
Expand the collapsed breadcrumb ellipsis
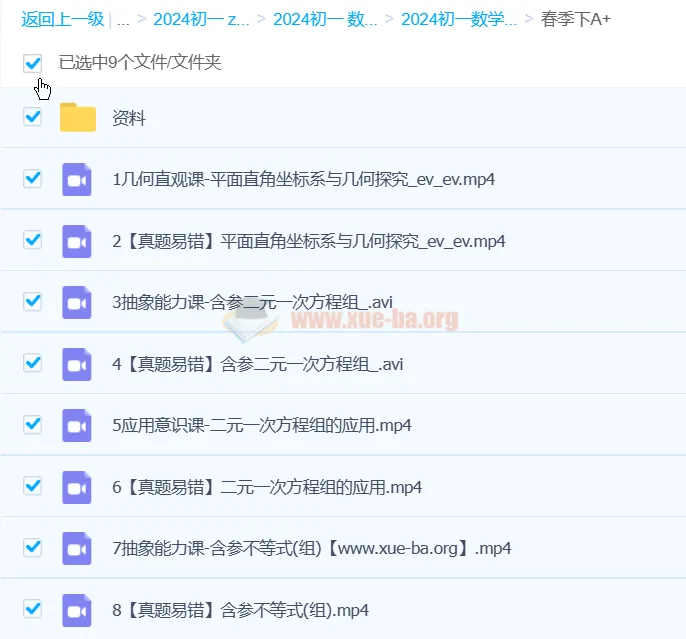(123, 18)
